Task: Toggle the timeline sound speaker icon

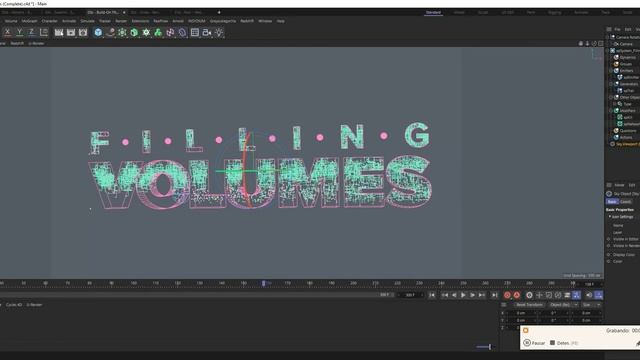Action: tap(589, 295)
